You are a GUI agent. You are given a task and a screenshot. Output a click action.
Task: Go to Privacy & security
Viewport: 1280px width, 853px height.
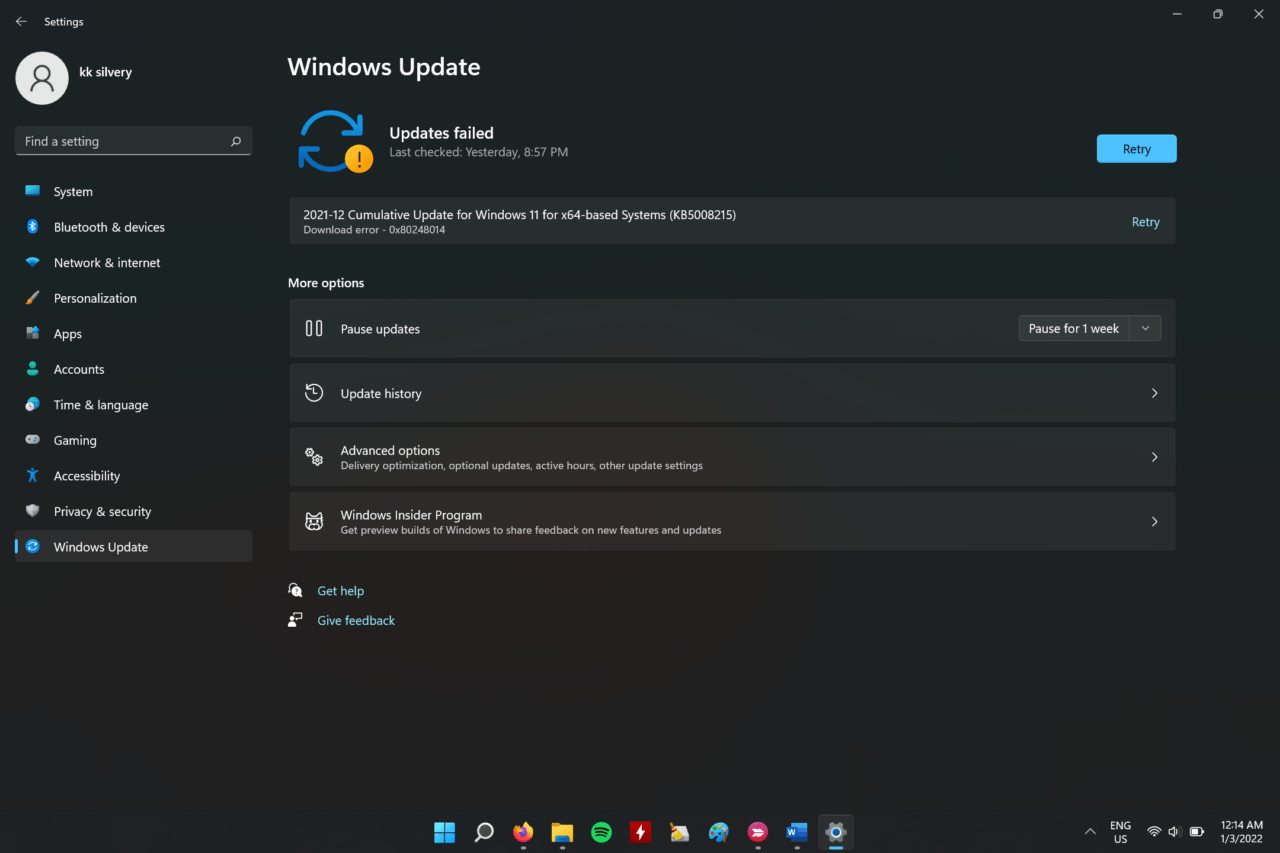point(133,511)
